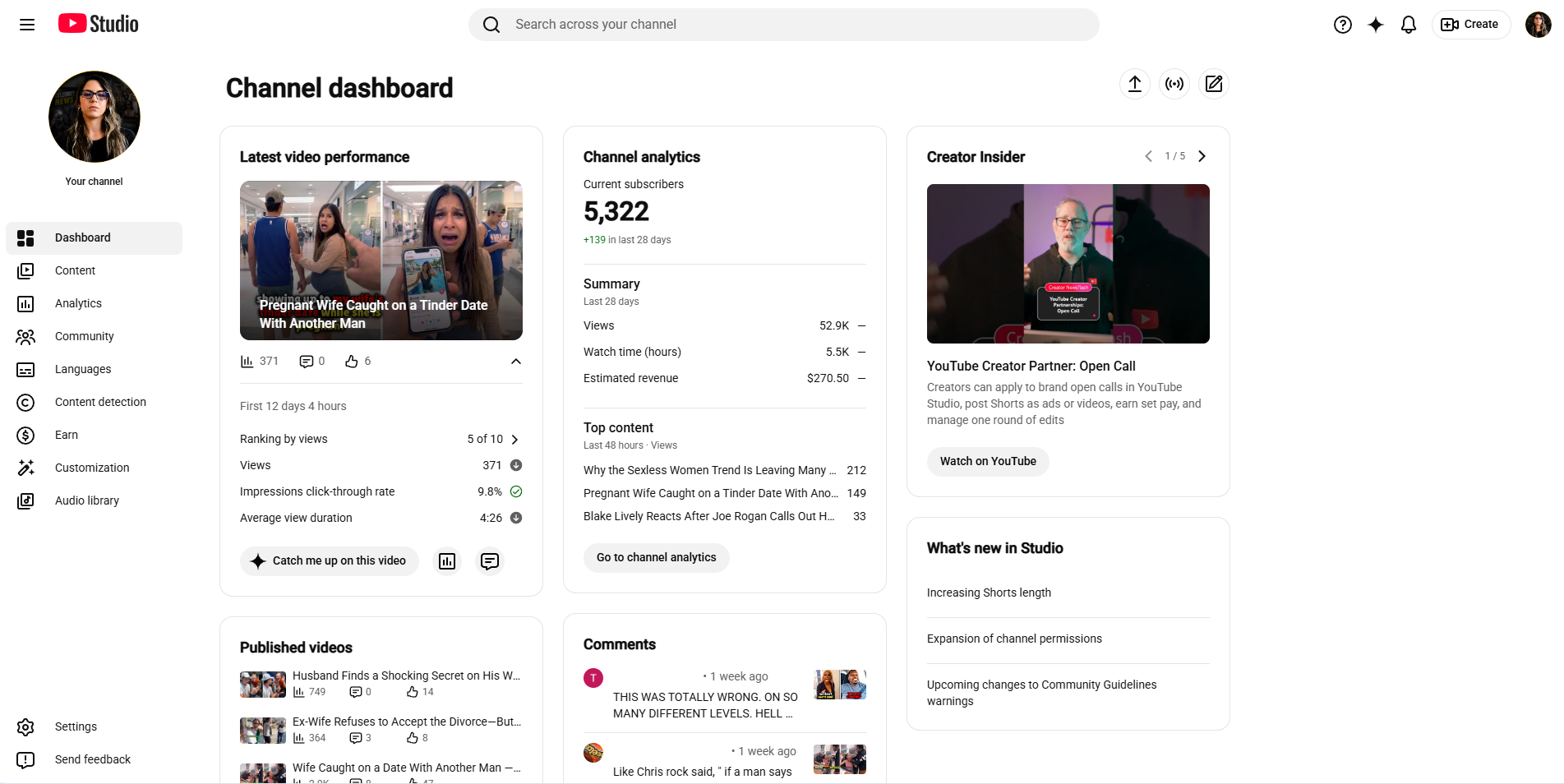This screenshot has width=1564, height=784.
Task: Open published video 'Ex-Wife Refuses to Accept the Divorce'
Action: coord(407,722)
